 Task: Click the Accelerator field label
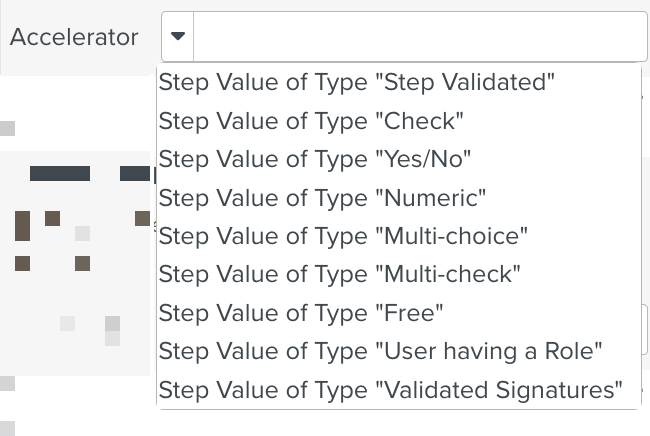[x=74, y=38]
